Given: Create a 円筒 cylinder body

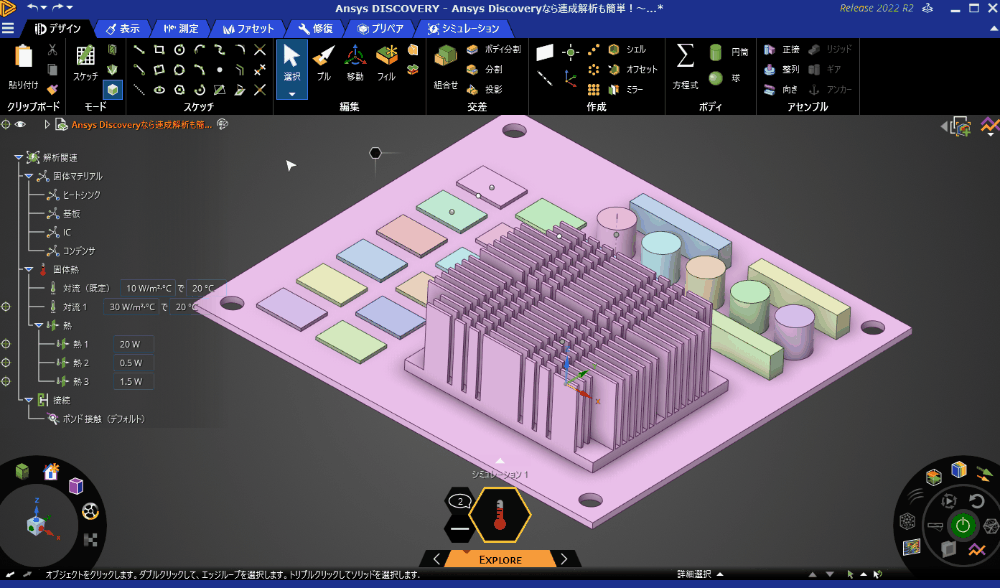Looking at the screenshot, I should coord(728,52).
